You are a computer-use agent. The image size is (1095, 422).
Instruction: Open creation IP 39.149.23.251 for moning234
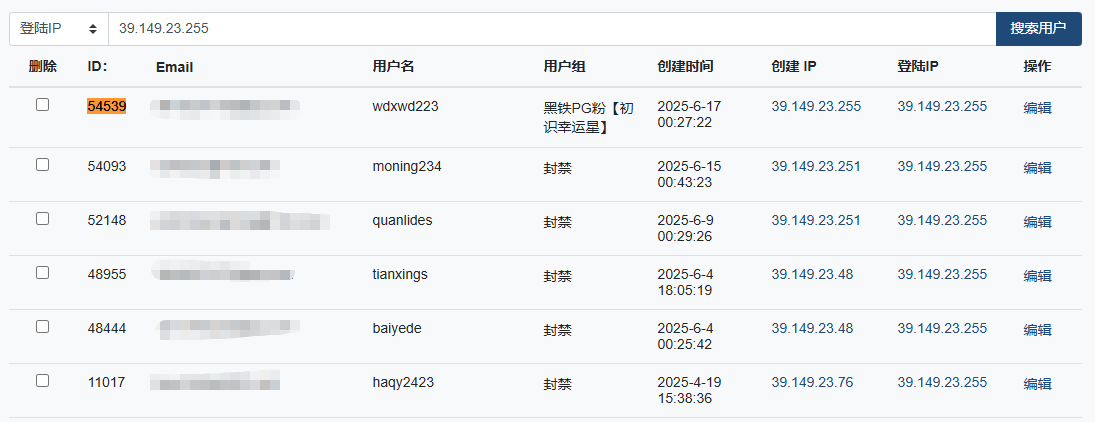[x=816, y=166]
